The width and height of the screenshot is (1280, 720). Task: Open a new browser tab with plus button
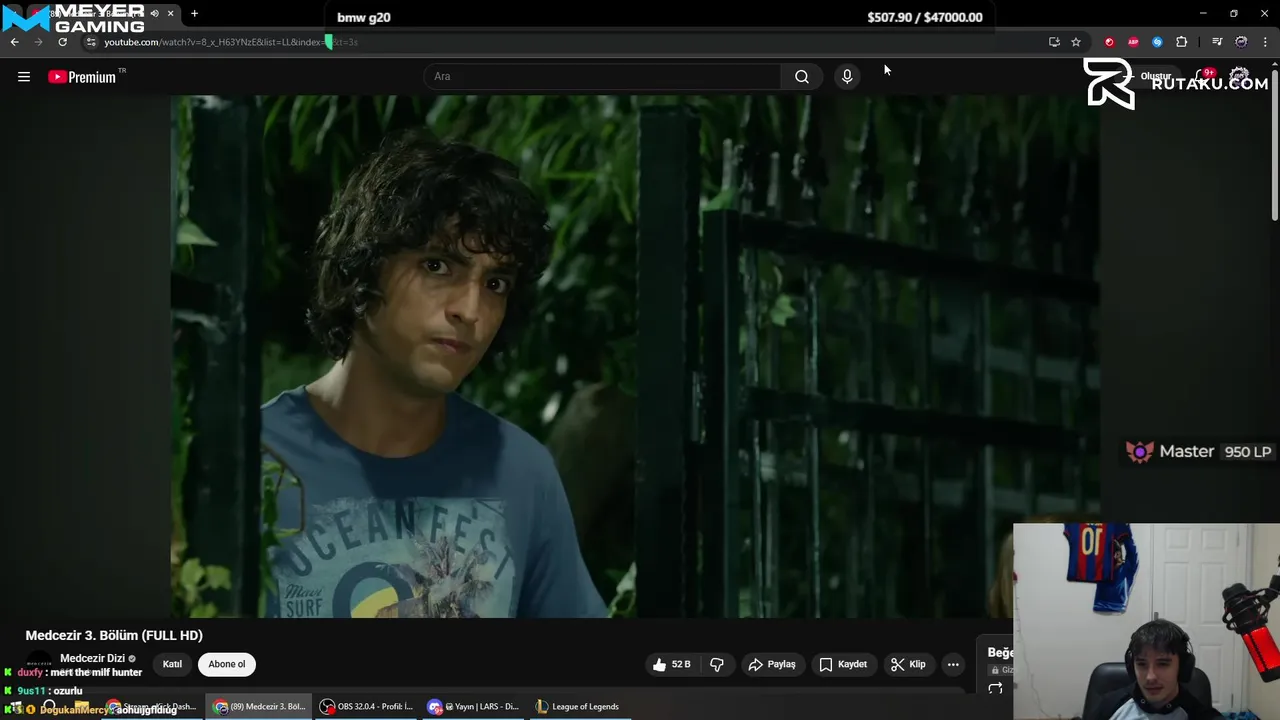pyautogui.click(x=194, y=14)
